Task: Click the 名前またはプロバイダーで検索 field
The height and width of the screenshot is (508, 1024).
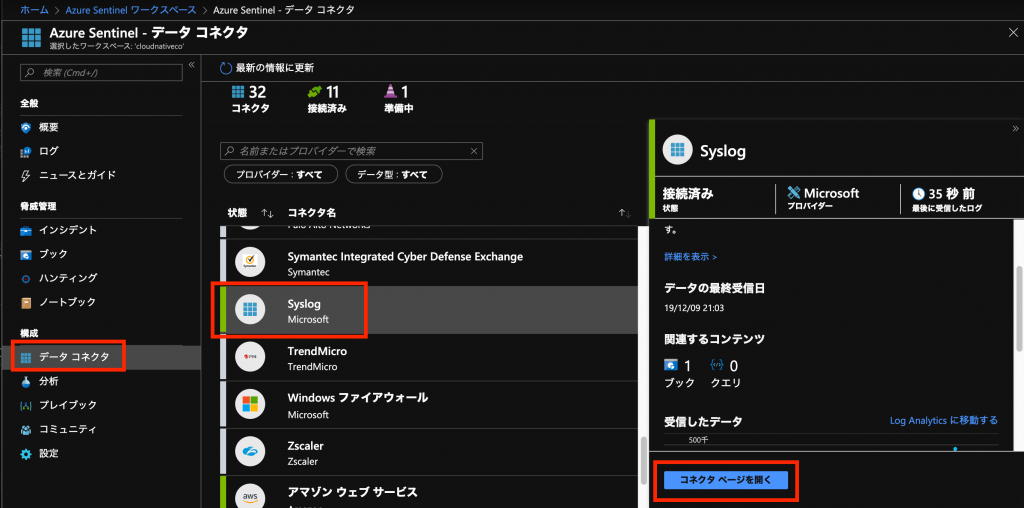Action: point(351,151)
